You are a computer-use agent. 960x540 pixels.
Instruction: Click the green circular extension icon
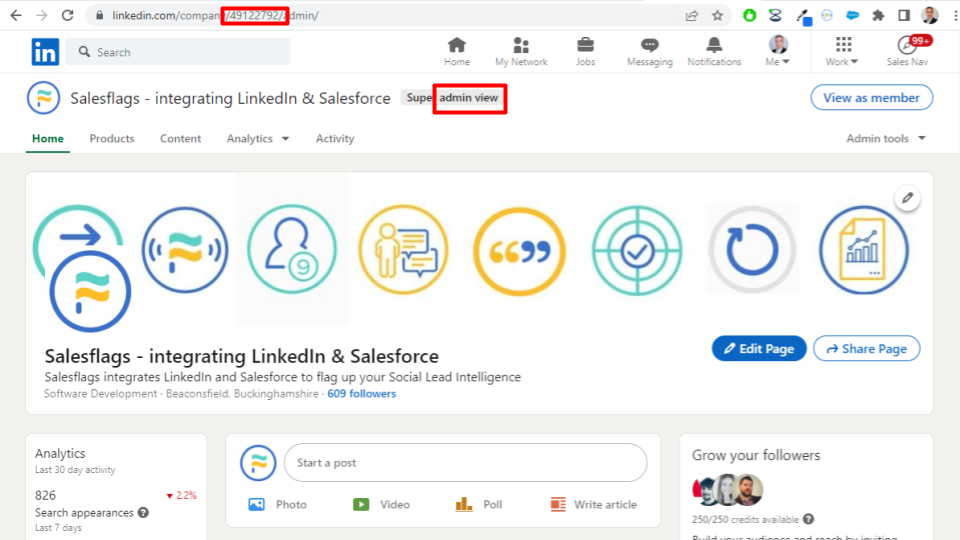pyautogui.click(x=749, y=15)
